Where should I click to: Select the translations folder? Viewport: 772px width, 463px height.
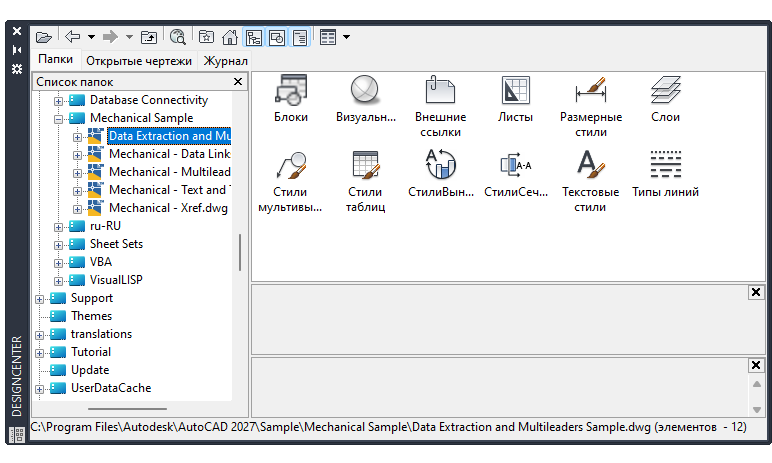(x=101, y=334)
